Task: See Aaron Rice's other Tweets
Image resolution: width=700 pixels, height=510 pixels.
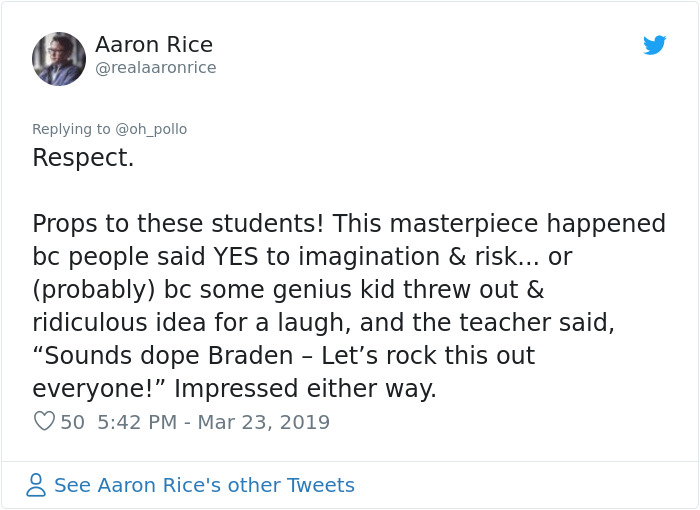Action: pos(204,486)
